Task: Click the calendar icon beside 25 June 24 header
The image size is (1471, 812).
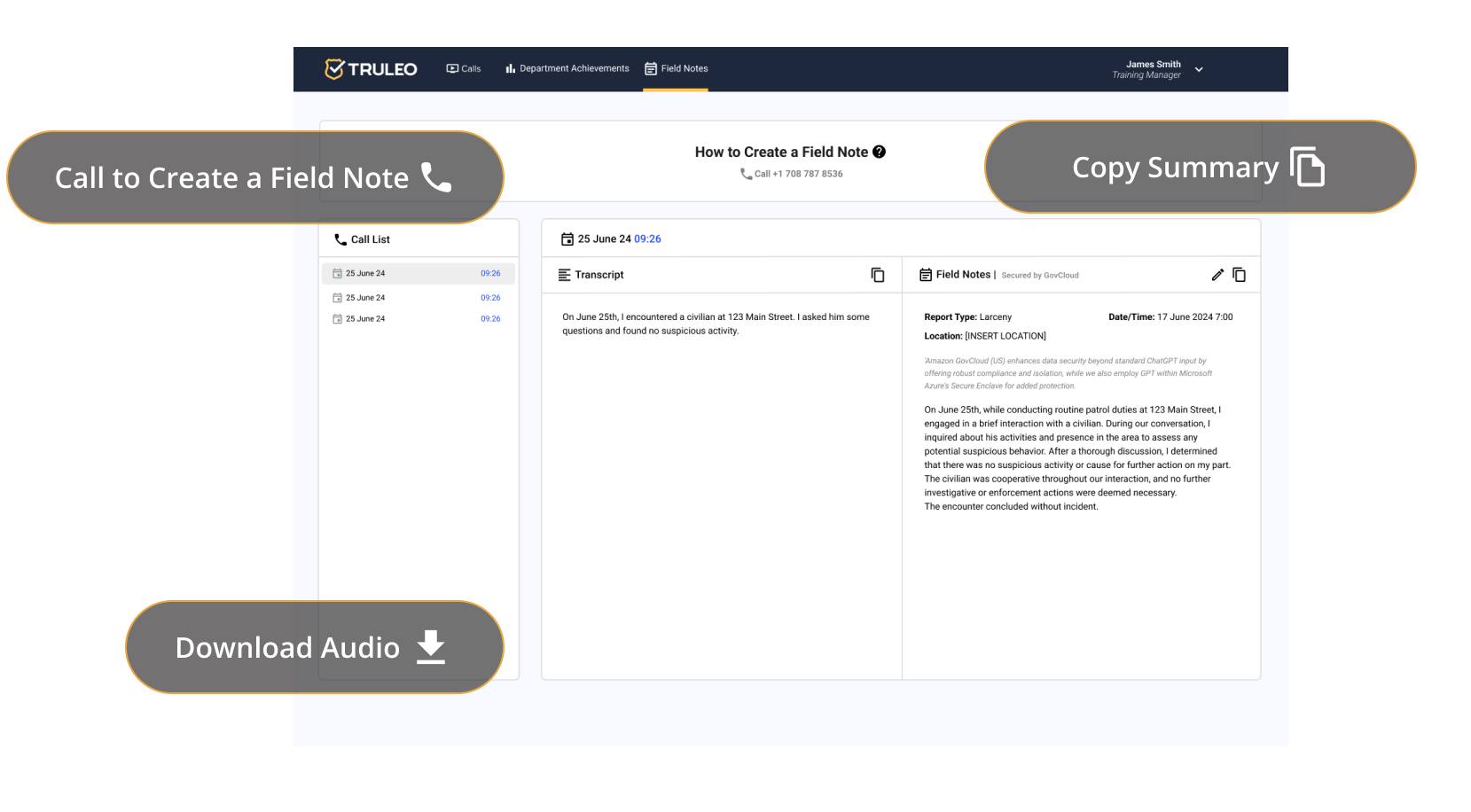Action: point(567,239)
